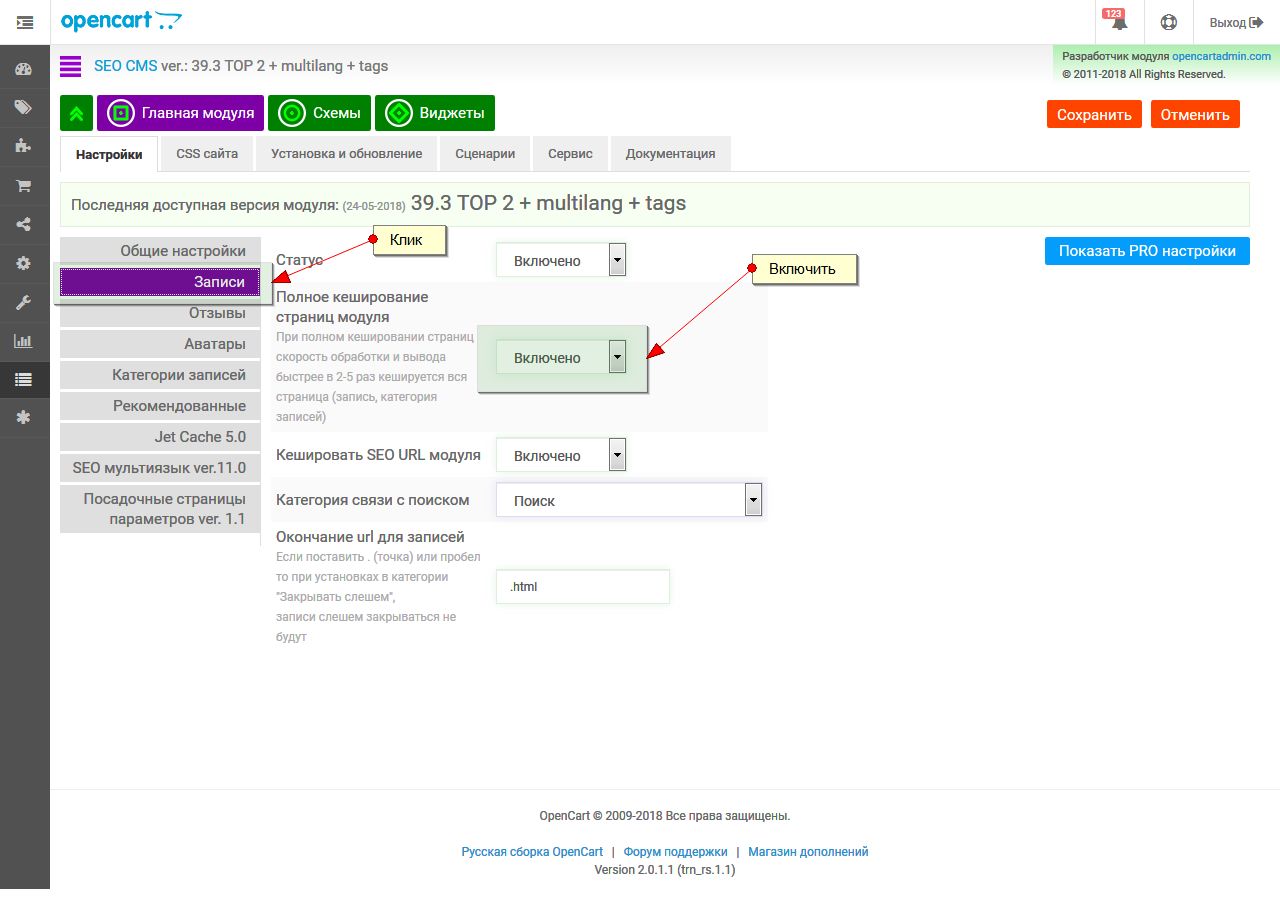The height and width of the screenshot is (910, 1280).
Task: Open the Сценарии tab
Action: pyautogui.click(x=485, y=154)
